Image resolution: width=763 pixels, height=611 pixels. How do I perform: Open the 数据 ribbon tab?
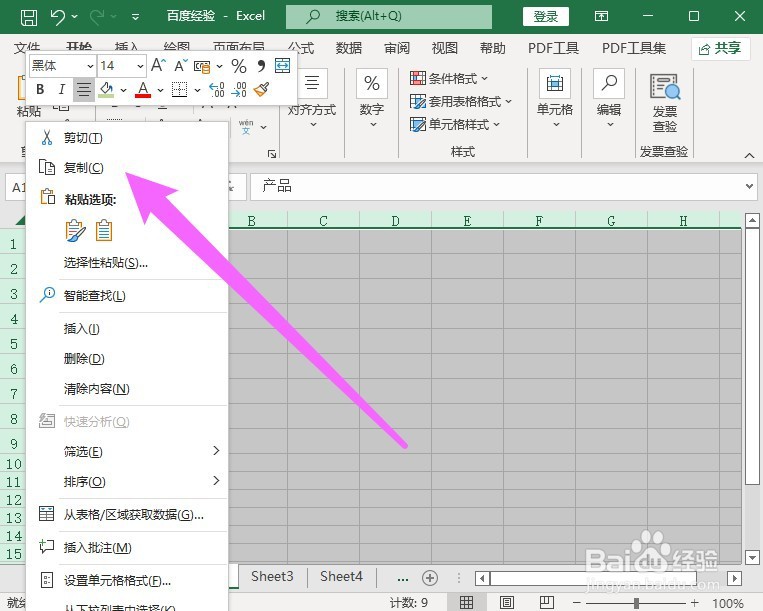click(x=349, y=48)
